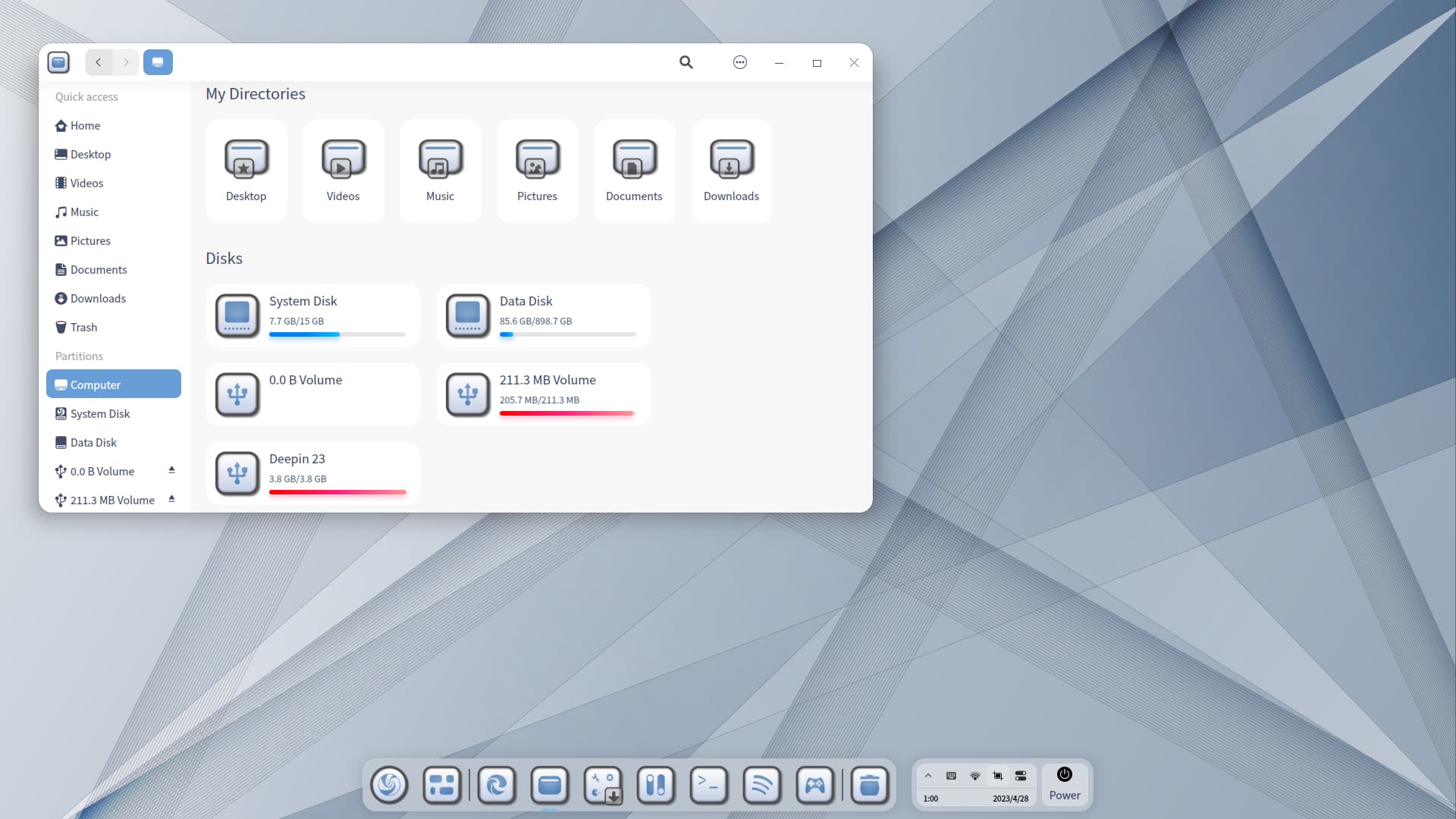Image resolution: width=1456 pixels, height=819 pixels.
Task: Click the search magnifier icon
Action: click(686, 62)
